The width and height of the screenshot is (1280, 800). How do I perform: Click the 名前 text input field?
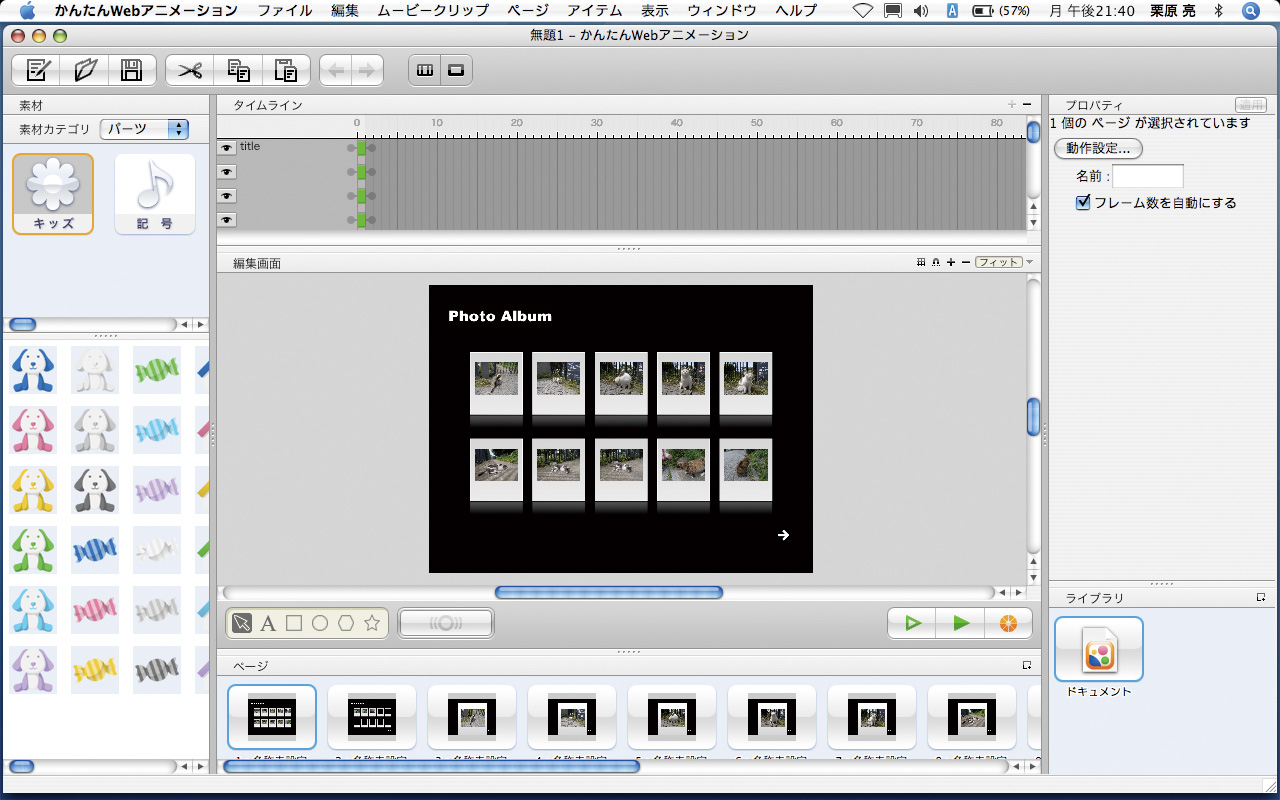tap(1147, 177)
